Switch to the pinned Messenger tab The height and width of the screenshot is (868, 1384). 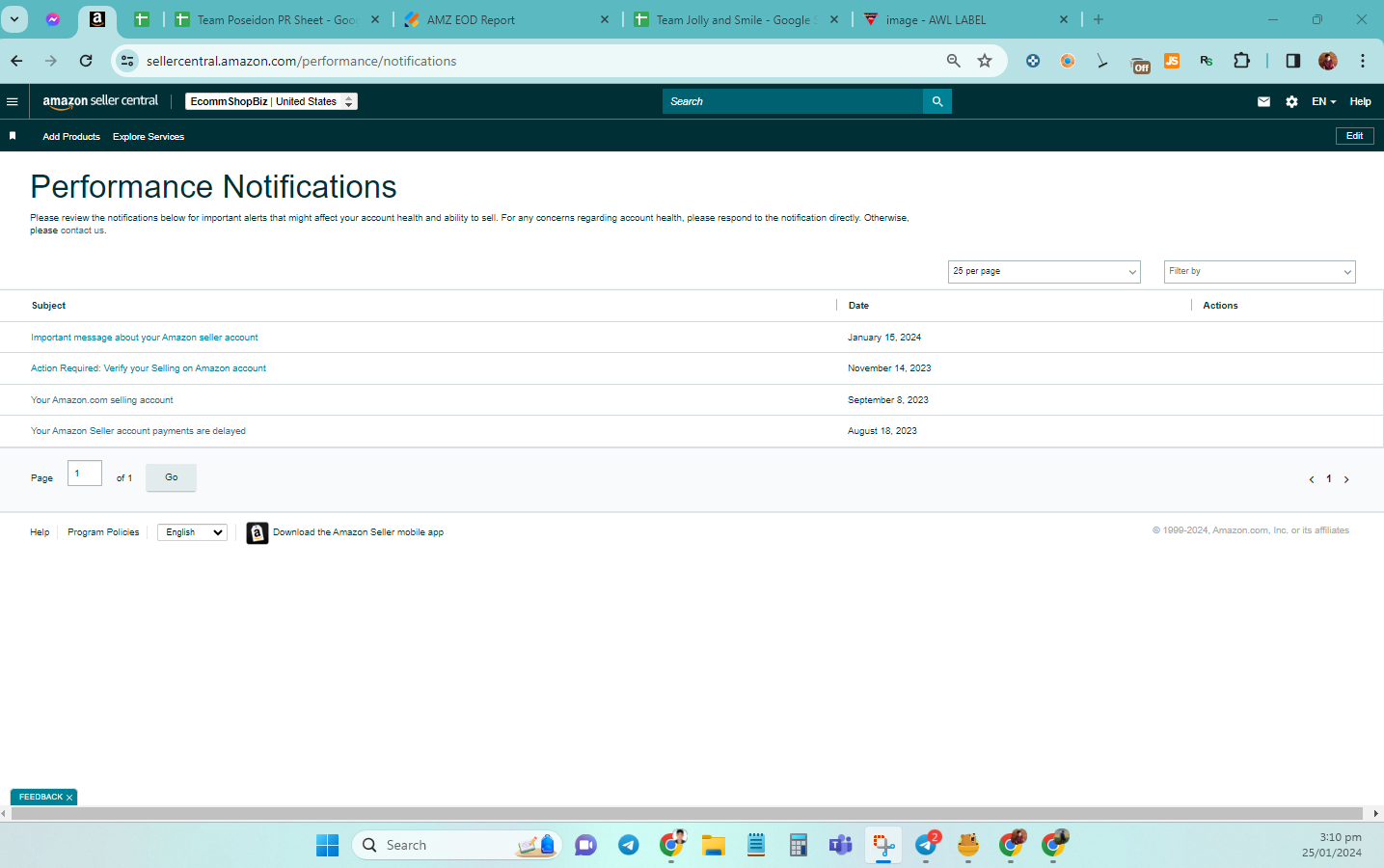(53, 19)
